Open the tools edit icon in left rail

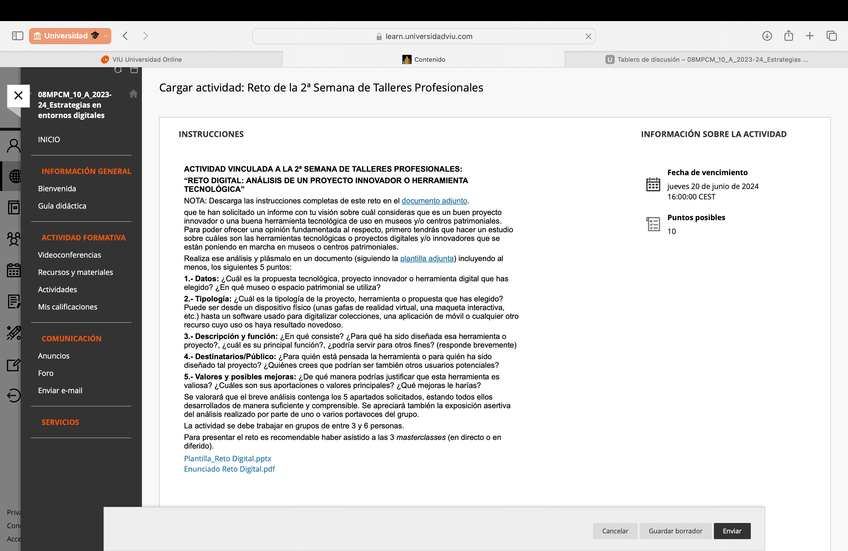point(14,365)
